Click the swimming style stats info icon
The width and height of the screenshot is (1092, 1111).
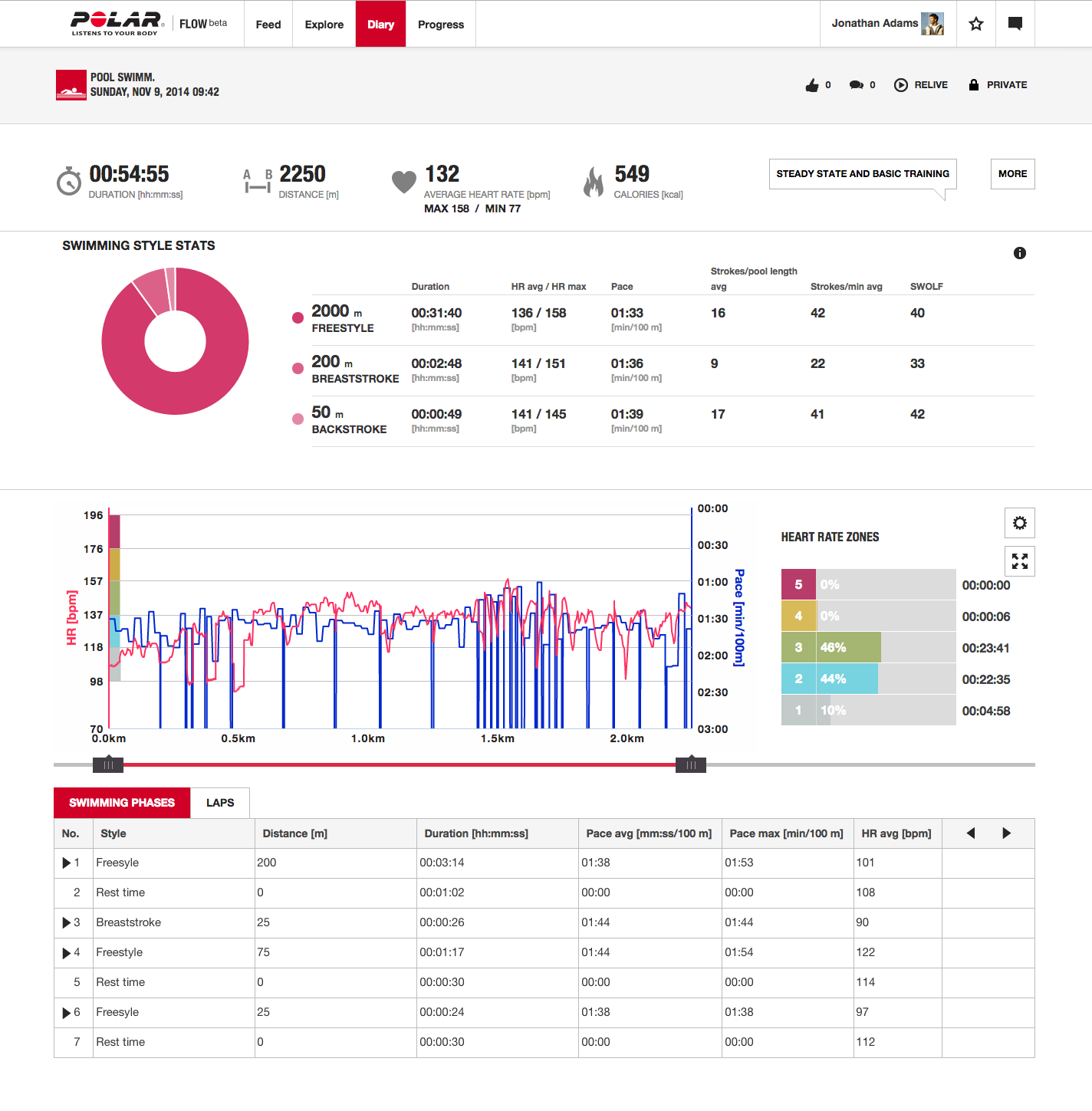pos(1019,252)
